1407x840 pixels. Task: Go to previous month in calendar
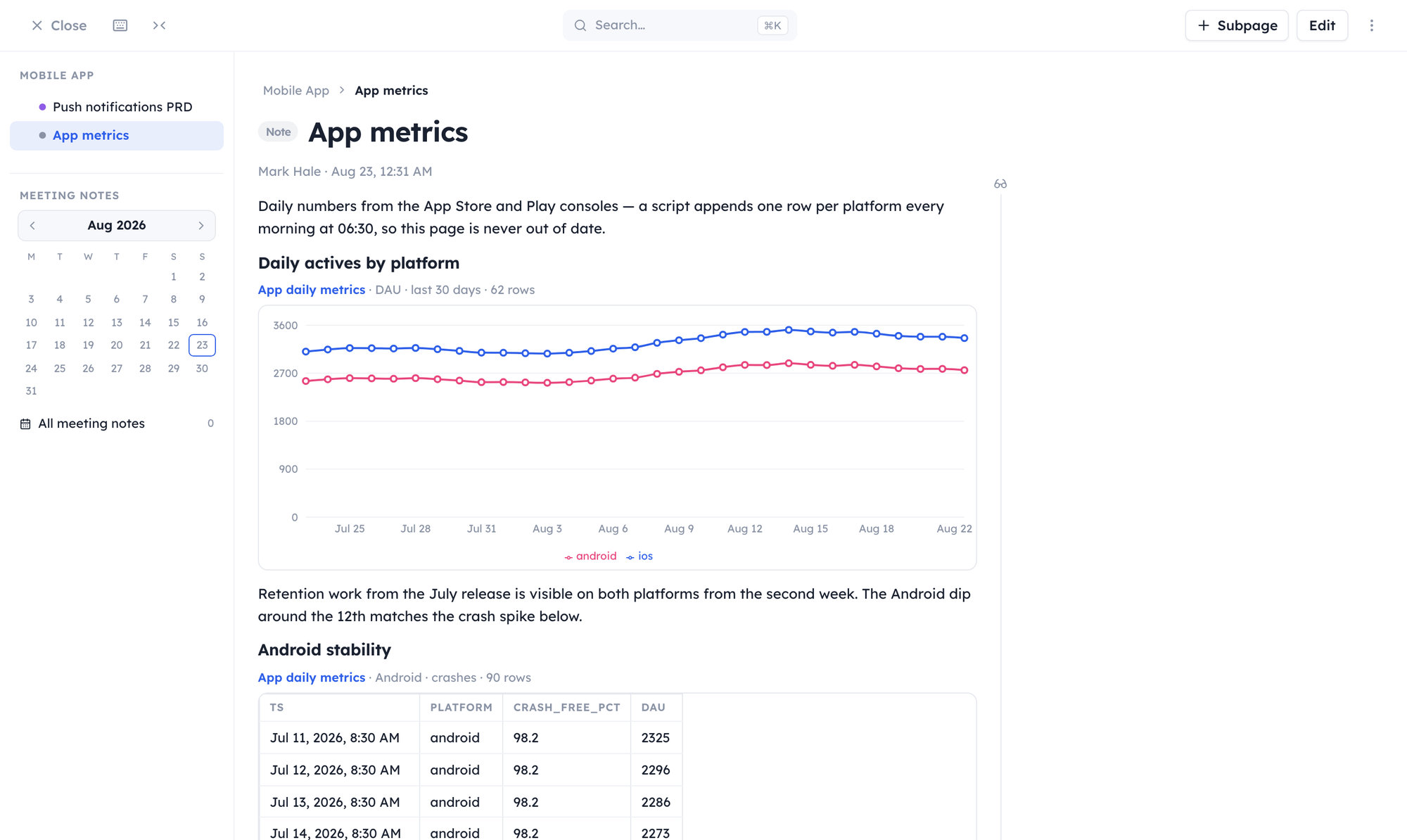point(32,226)
